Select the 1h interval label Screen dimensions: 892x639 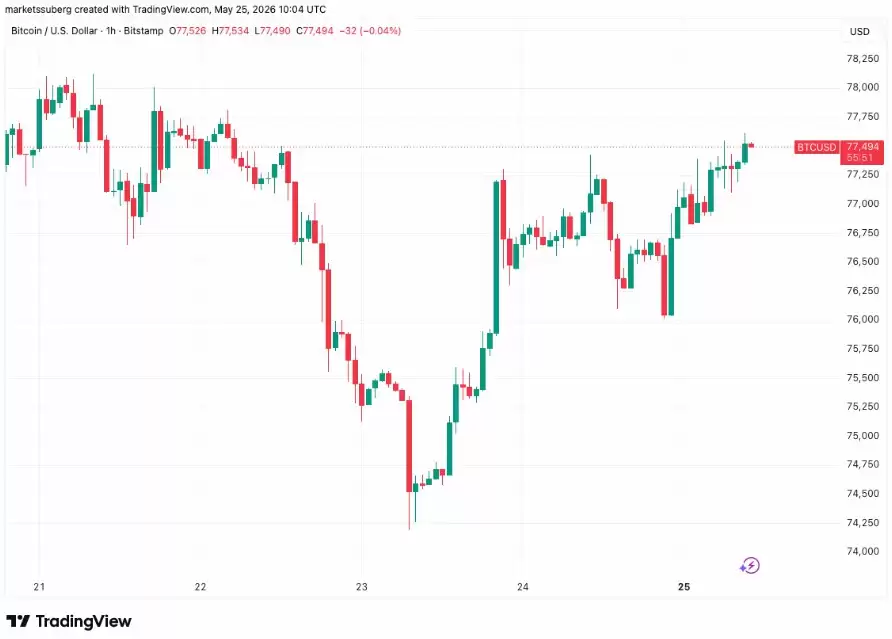(110, 31)
